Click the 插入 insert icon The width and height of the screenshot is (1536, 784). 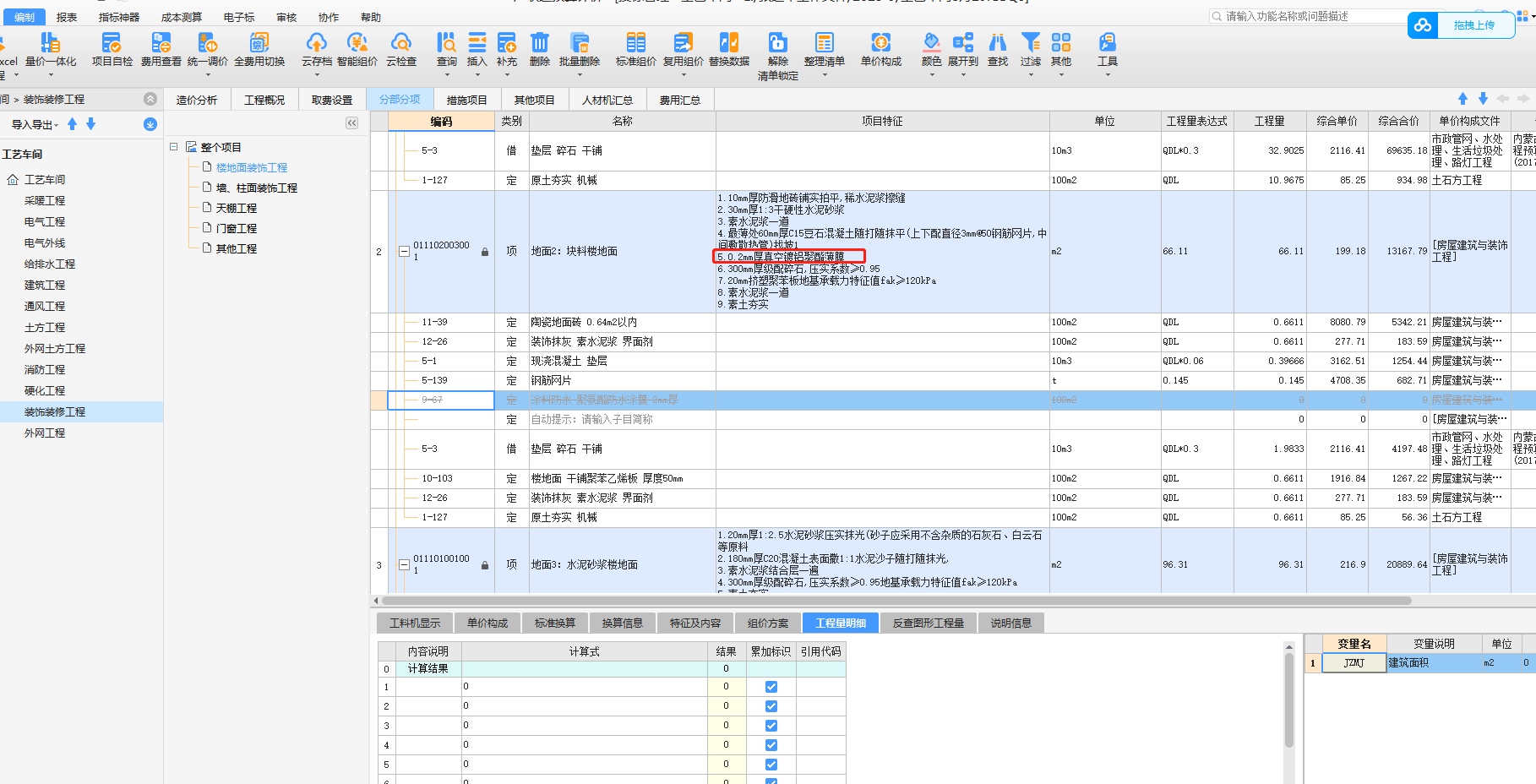pos(477,42)
